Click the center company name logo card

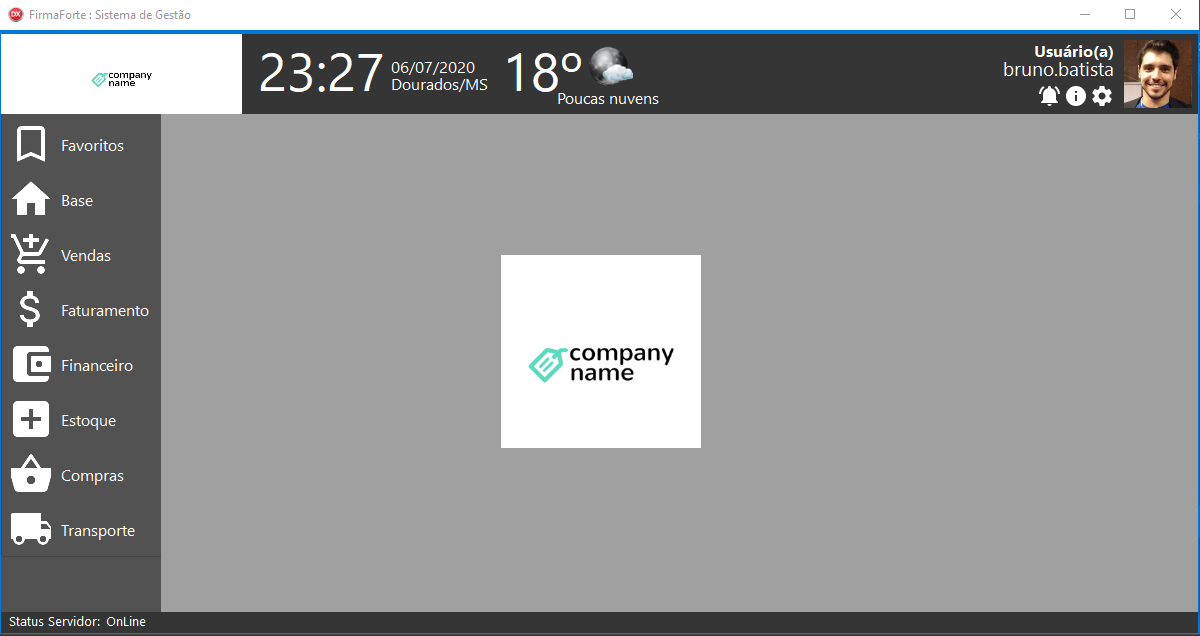601,351
